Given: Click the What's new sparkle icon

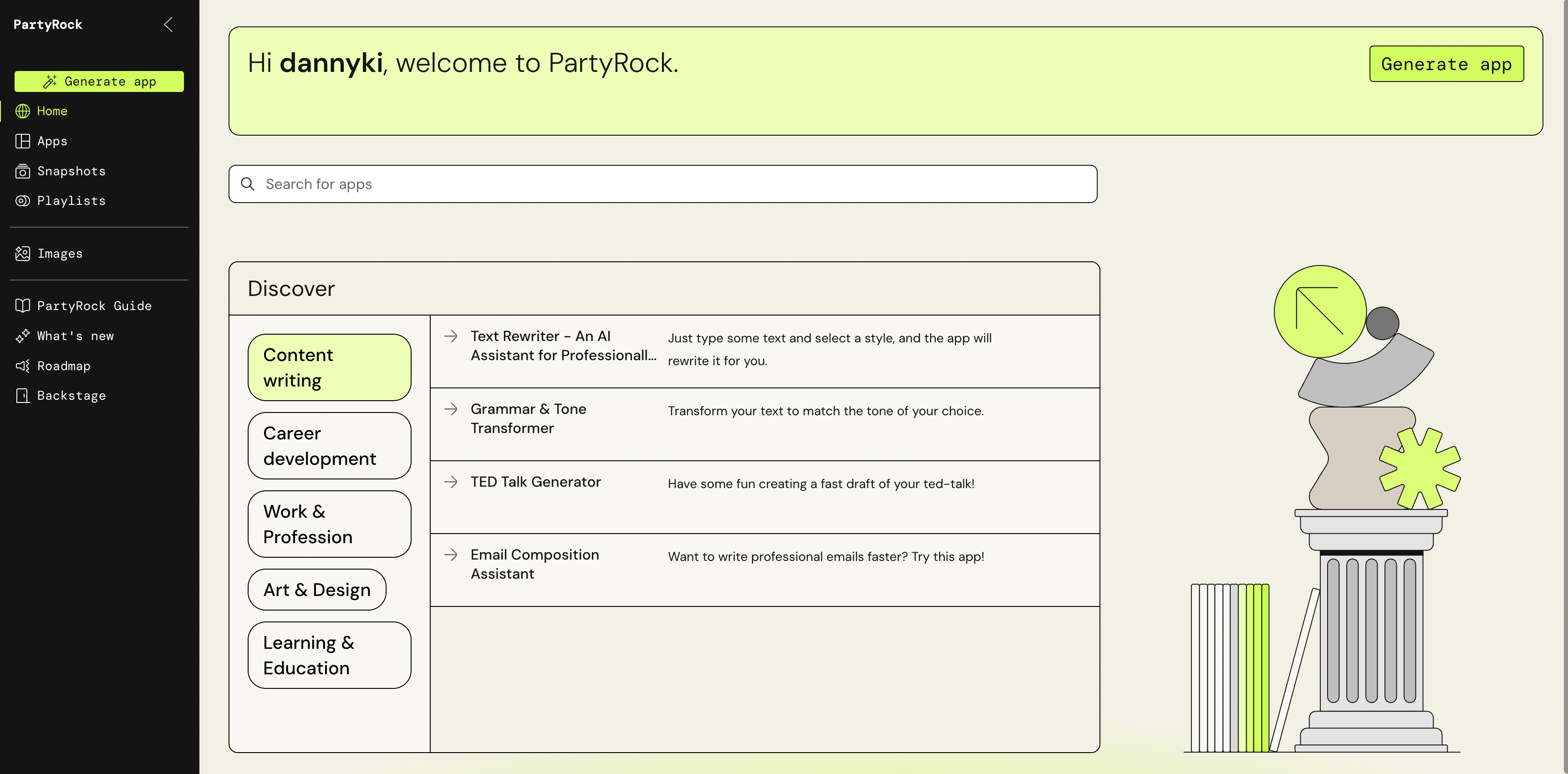Looking at the screenshot, I should click(22, 336).
